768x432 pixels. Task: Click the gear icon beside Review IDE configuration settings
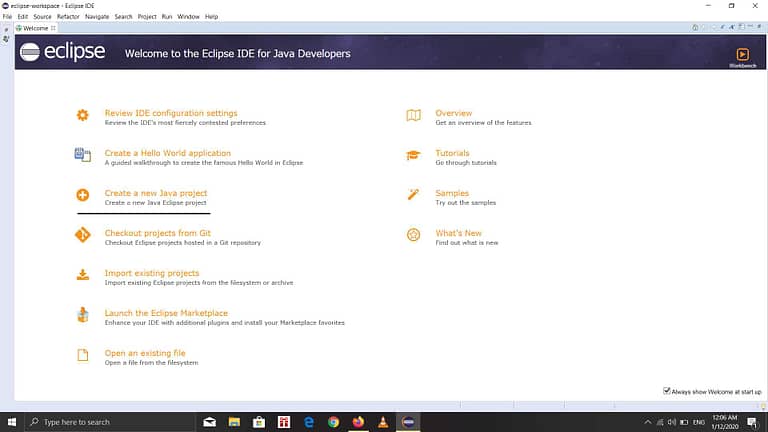click(x=82, y=115)
